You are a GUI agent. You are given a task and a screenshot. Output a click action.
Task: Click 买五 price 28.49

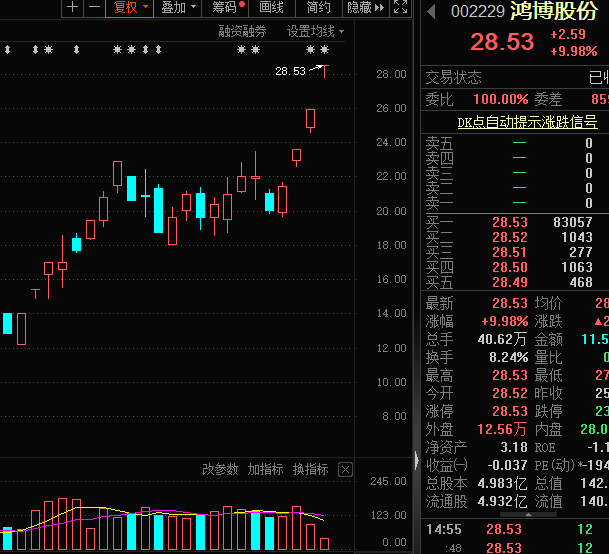pos(510,282)
